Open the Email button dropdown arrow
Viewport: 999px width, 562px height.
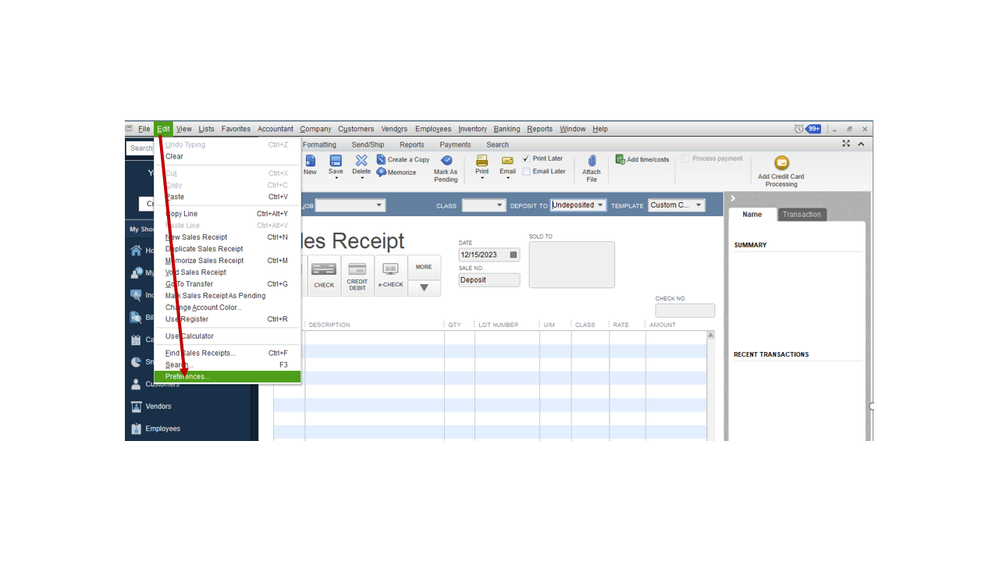[507, 178]
